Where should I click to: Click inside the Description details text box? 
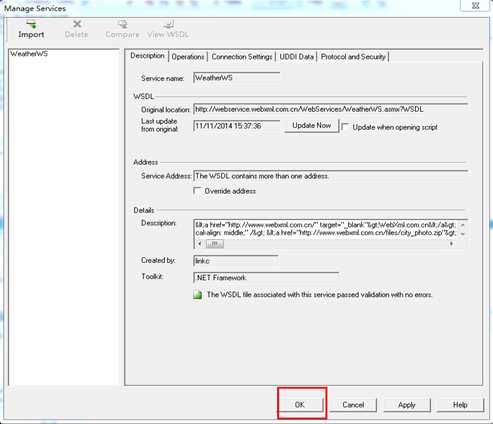(326, 229)
